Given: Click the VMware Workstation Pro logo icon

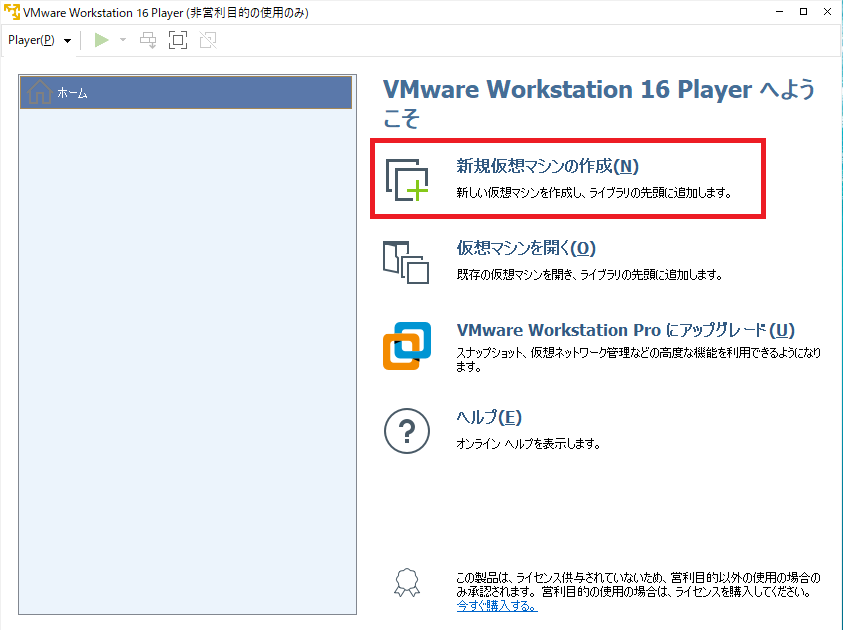Looking at the screenshot, I should [407, 346].
